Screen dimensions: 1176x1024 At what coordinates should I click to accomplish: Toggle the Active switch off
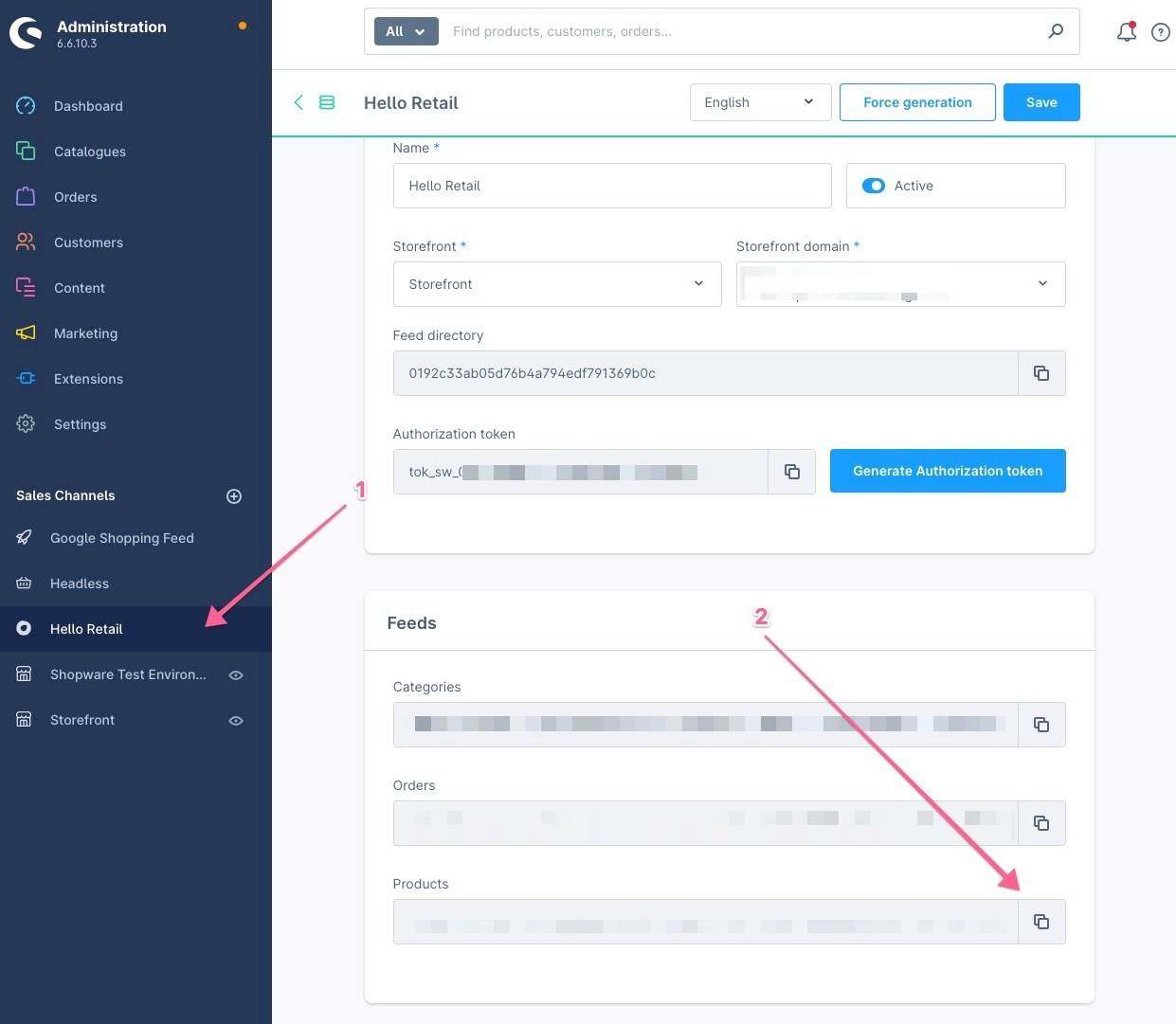click(873, 186)
